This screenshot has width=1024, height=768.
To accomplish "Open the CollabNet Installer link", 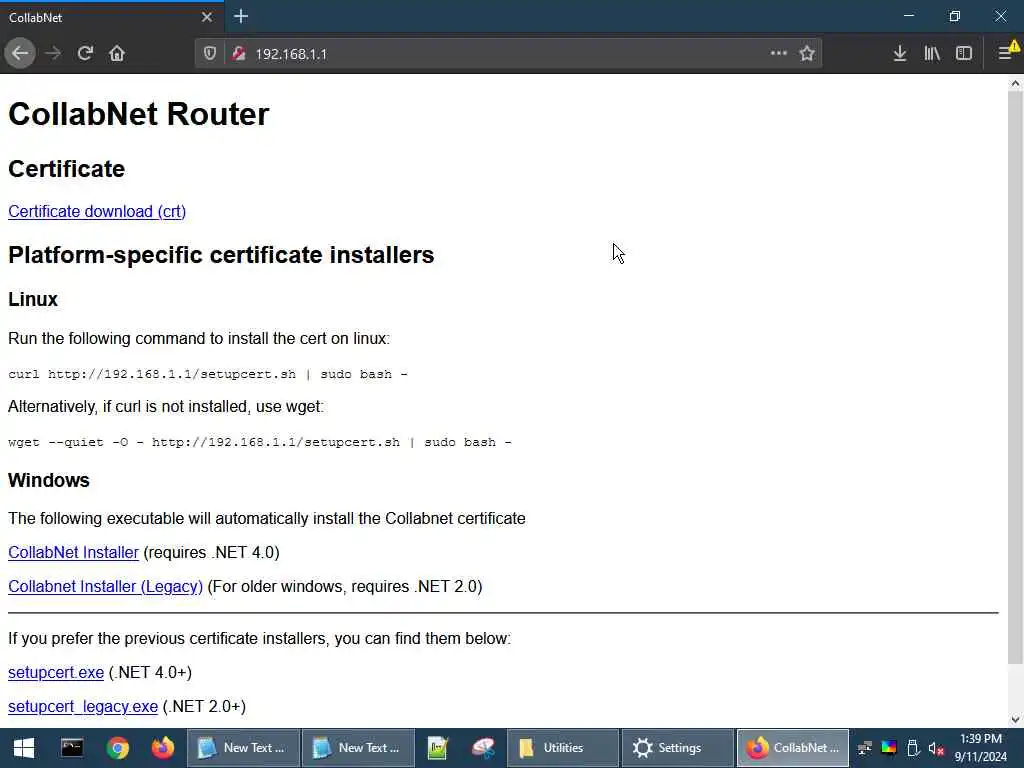I will tap(73, 552).
